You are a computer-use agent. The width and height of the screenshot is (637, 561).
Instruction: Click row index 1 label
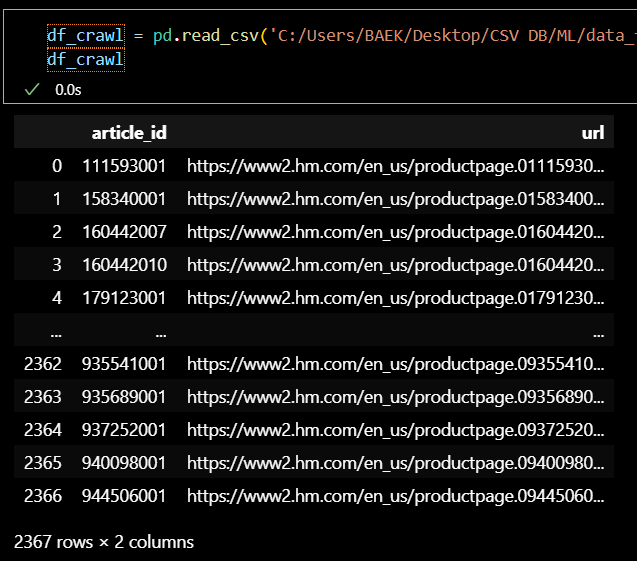tap(57, 199)
